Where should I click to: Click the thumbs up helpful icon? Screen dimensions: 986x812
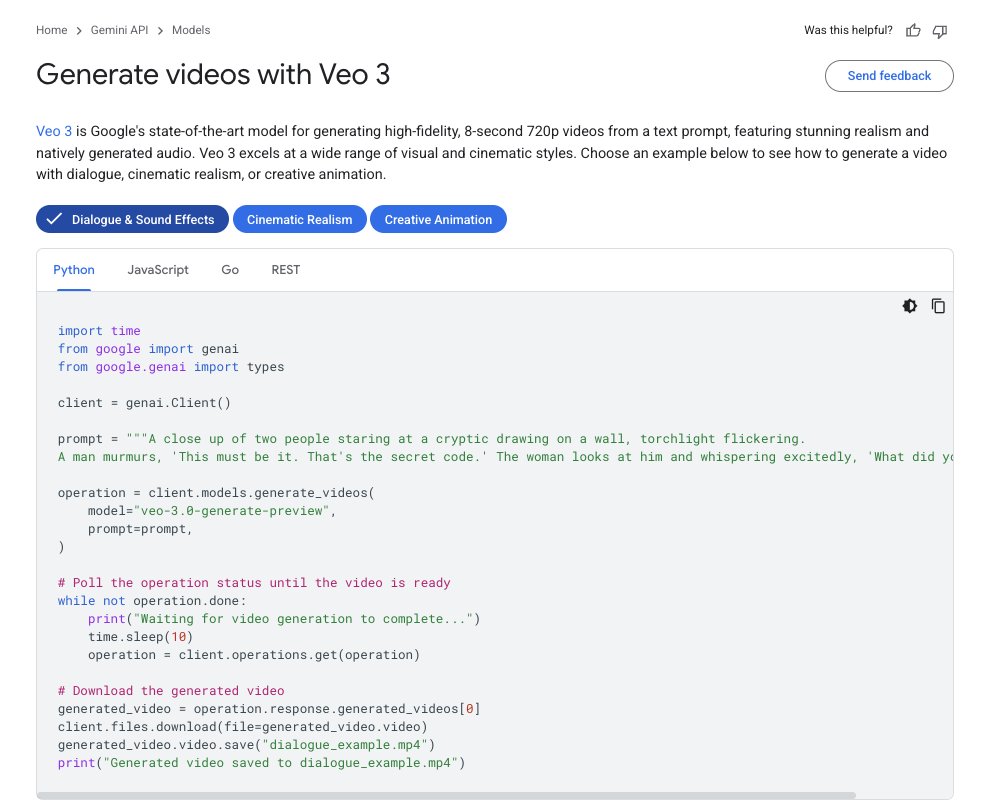click(x=913, y=30)
